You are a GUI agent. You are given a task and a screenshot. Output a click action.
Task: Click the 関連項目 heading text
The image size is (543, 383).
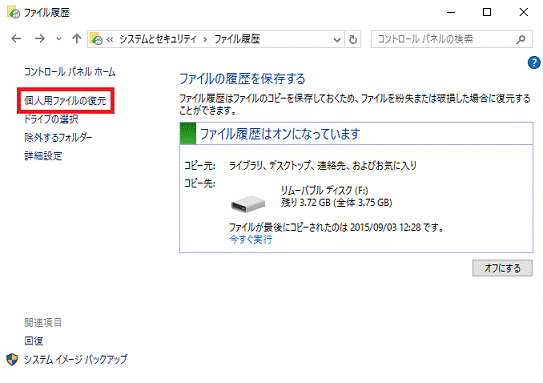coord(43,323)
